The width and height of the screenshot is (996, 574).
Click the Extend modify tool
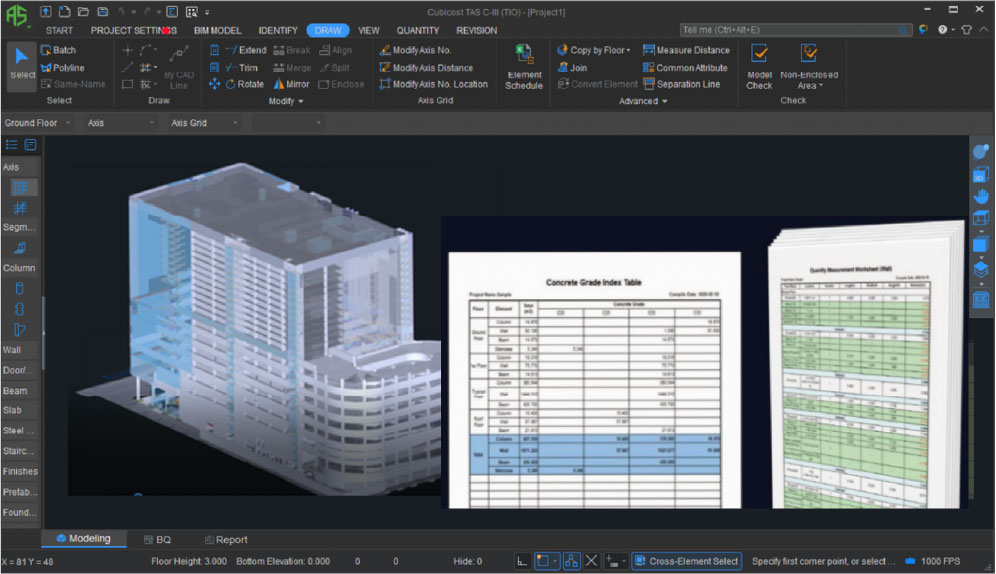pyautogui.click(x=246, y=50)
